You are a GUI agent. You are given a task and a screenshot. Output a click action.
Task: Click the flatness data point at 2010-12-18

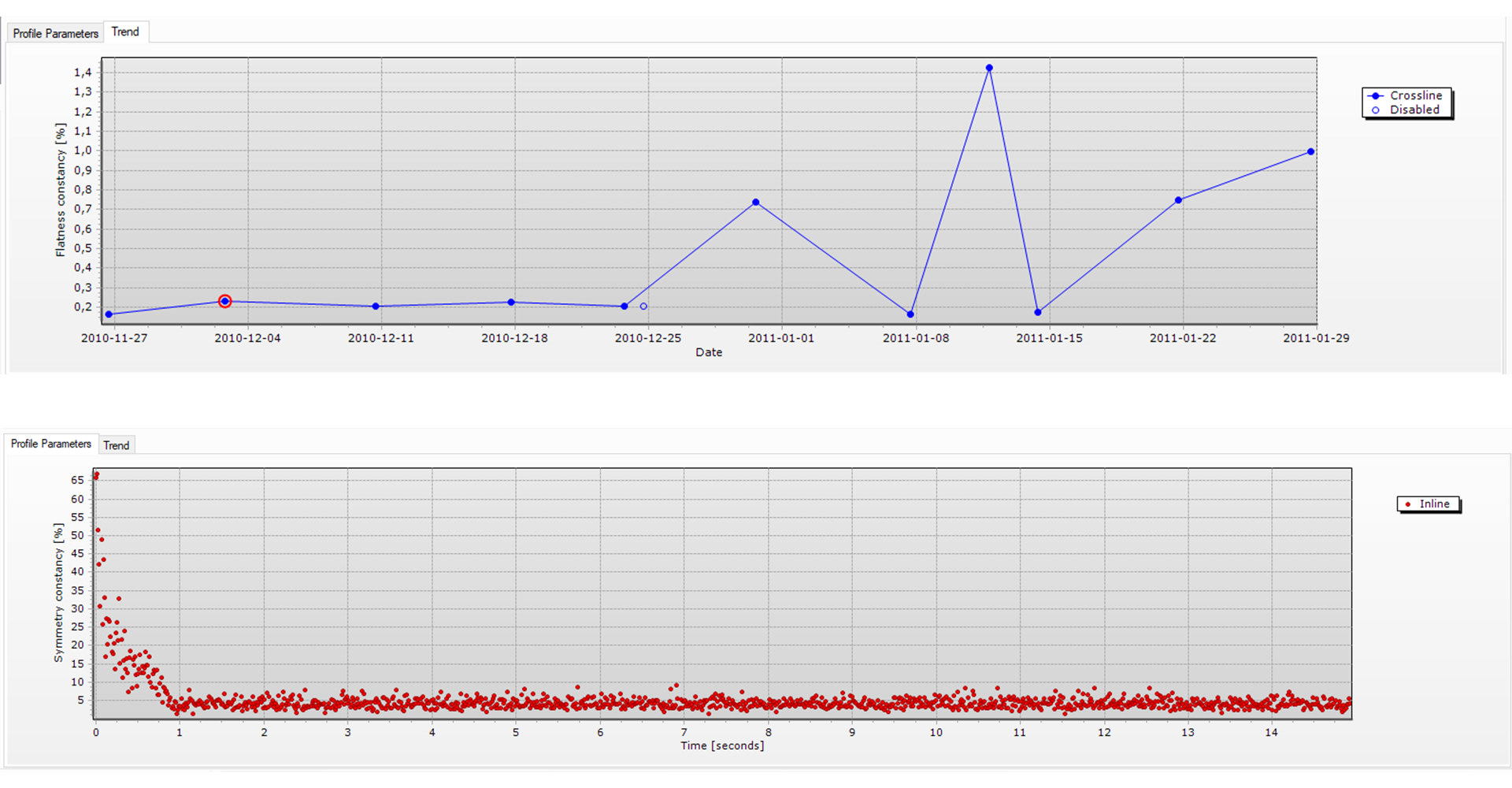(x=511, y=303)
